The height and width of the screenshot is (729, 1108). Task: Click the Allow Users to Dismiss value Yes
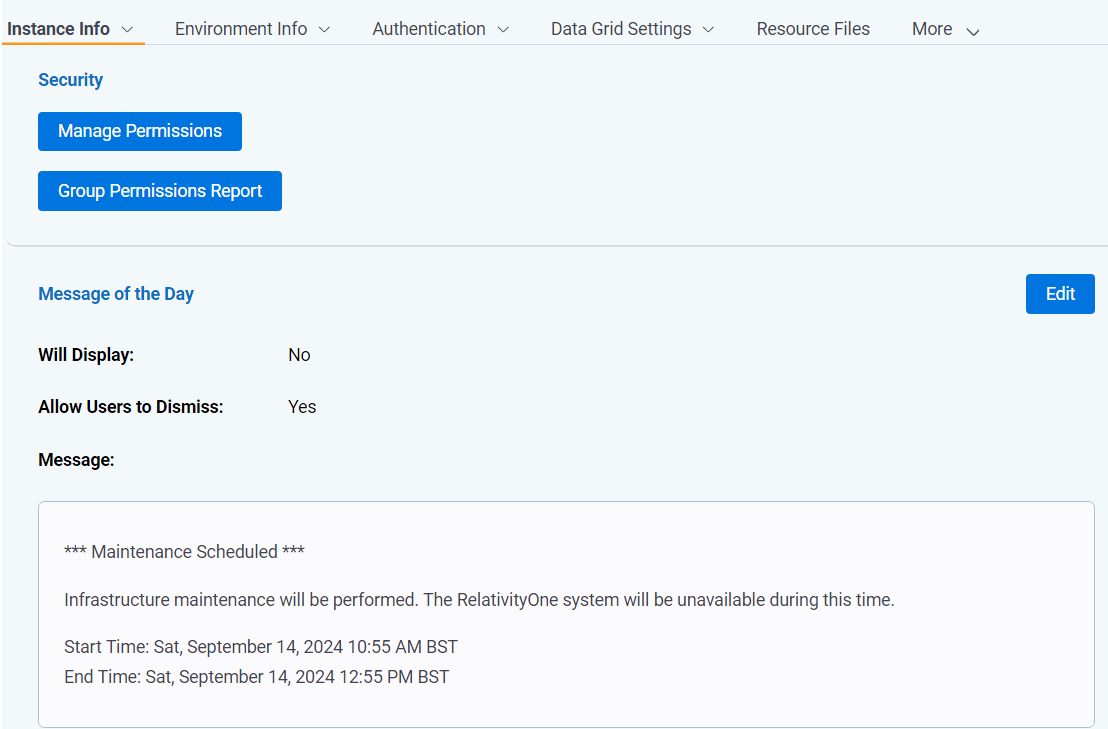click(x=302, y=407)
